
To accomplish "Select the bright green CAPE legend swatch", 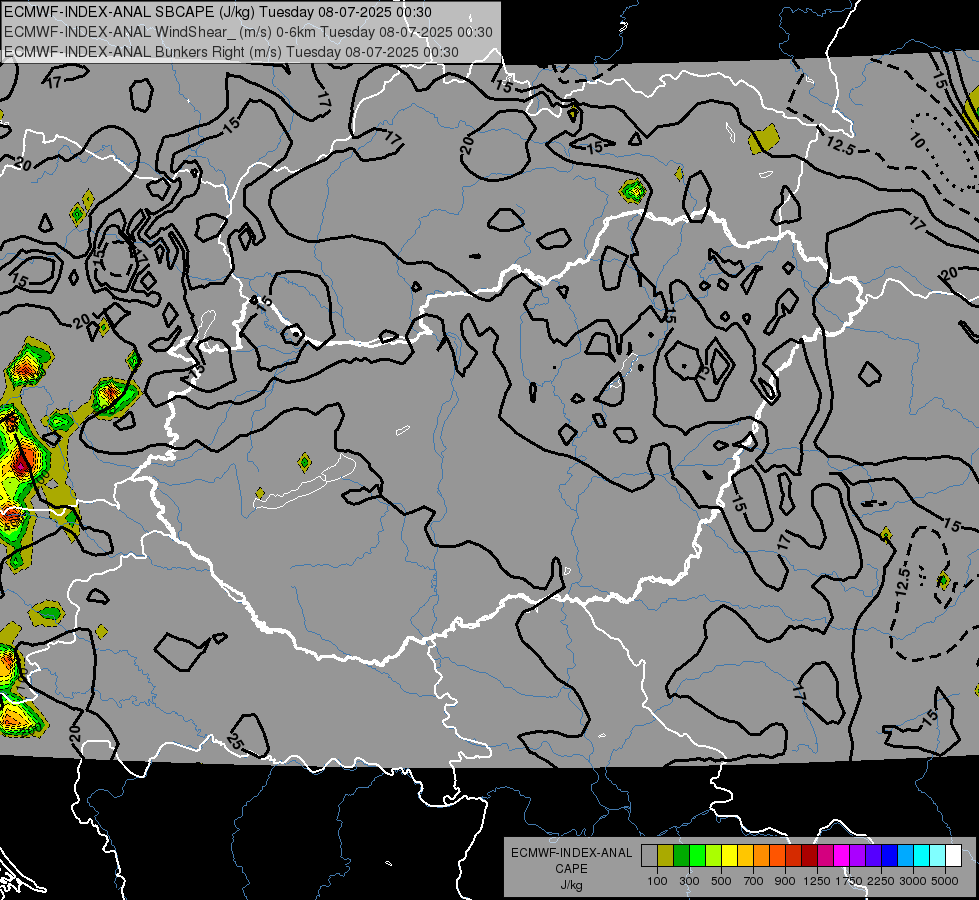I will tap(697, 856).
